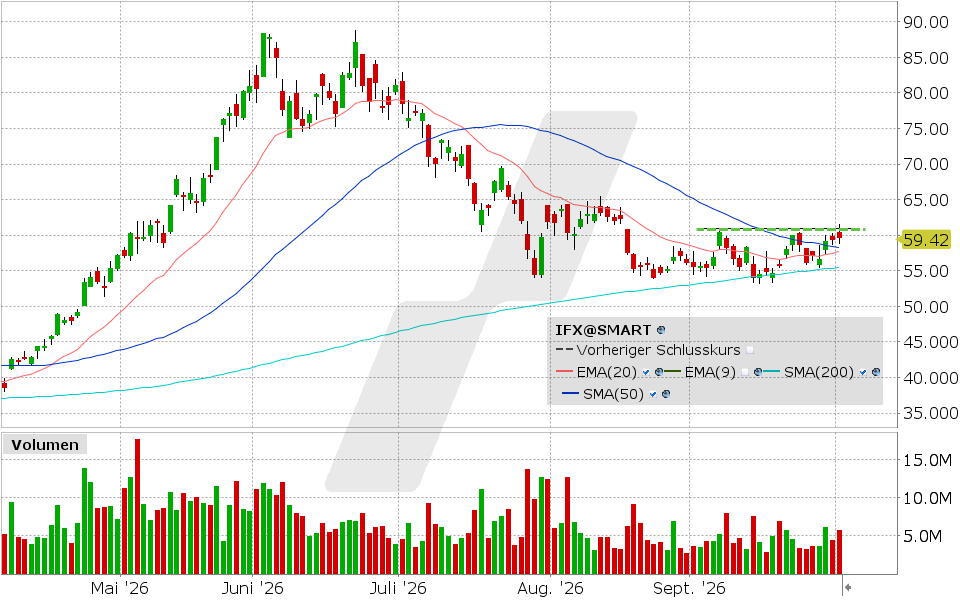This screenshot has height=600, width=960.
Task: Click the Vorheriger Schlusskurs legend text
Action: (659, 350)
